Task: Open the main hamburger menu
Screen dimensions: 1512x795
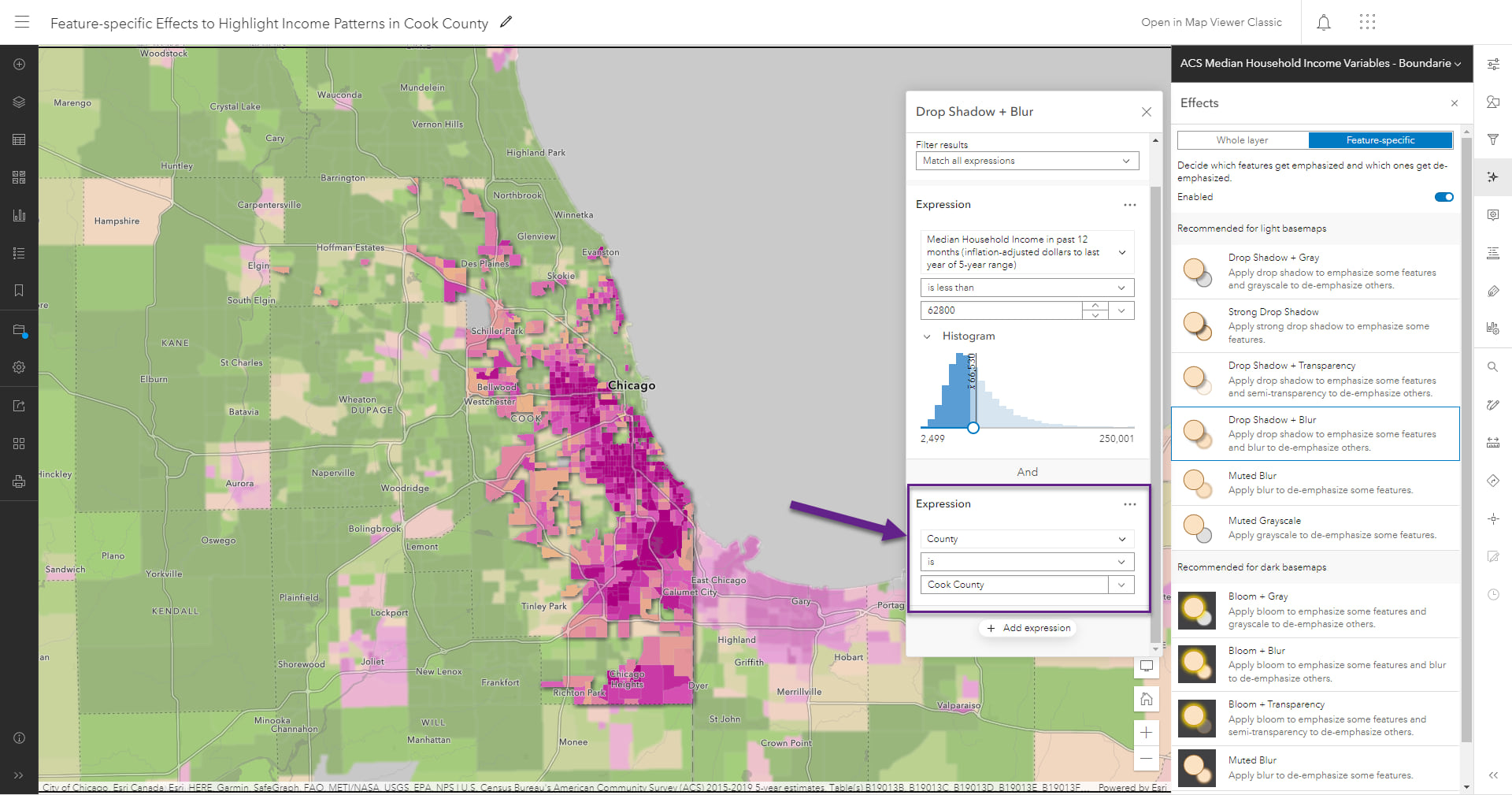Action: pyautogui.click(x=22, y=22)
